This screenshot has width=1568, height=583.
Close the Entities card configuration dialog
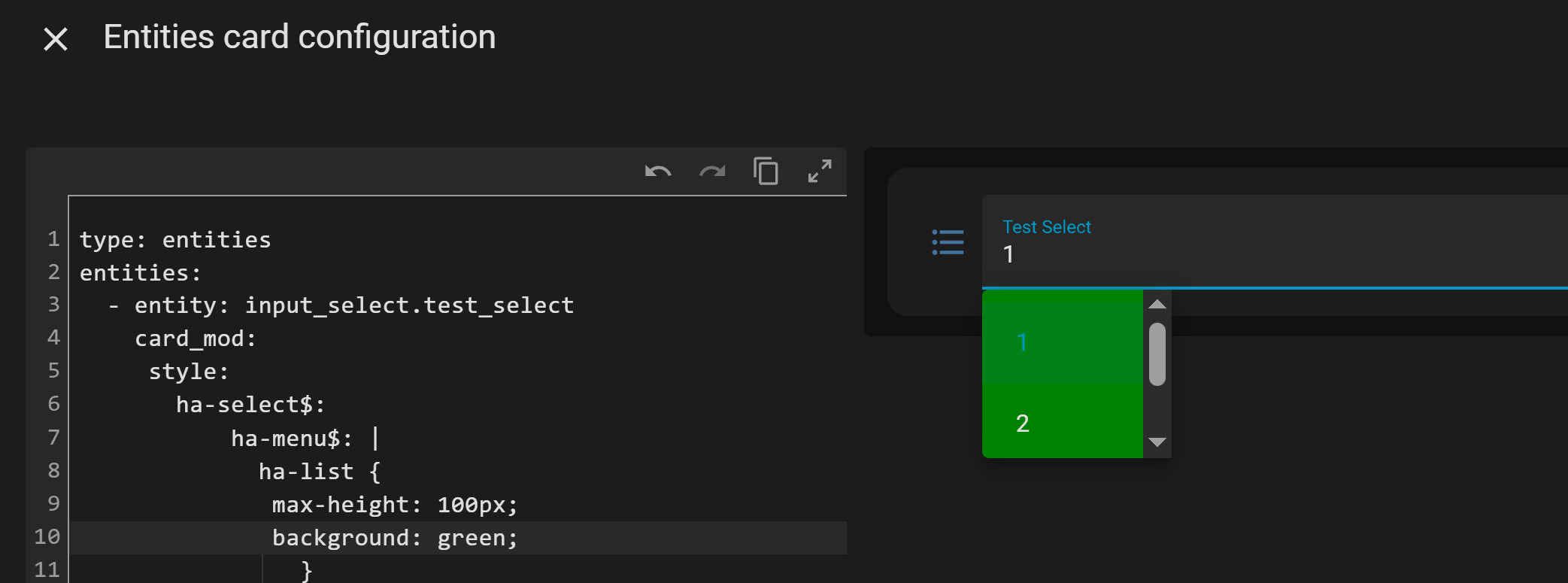tap(56, 39)
